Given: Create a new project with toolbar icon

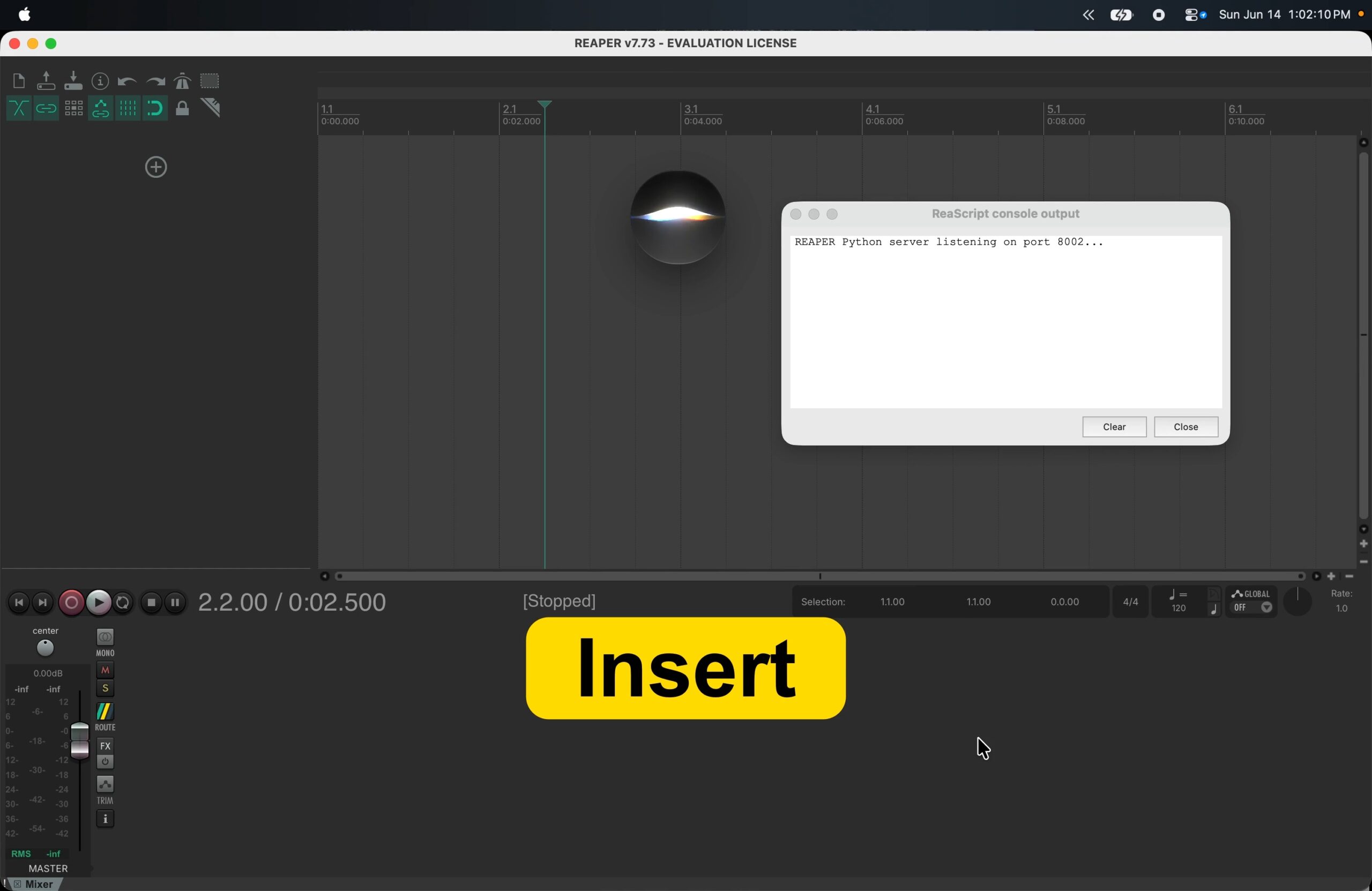Looking at the screenshot, I should tap(18, 81).
